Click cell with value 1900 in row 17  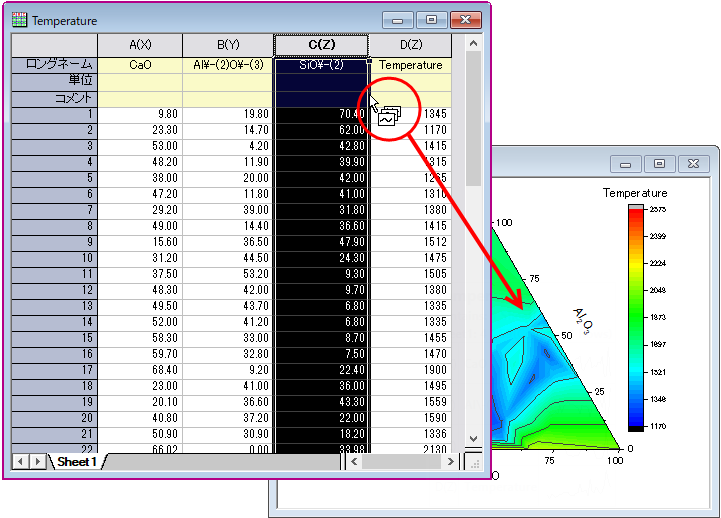pyautogui.click(x=411, y=370)
